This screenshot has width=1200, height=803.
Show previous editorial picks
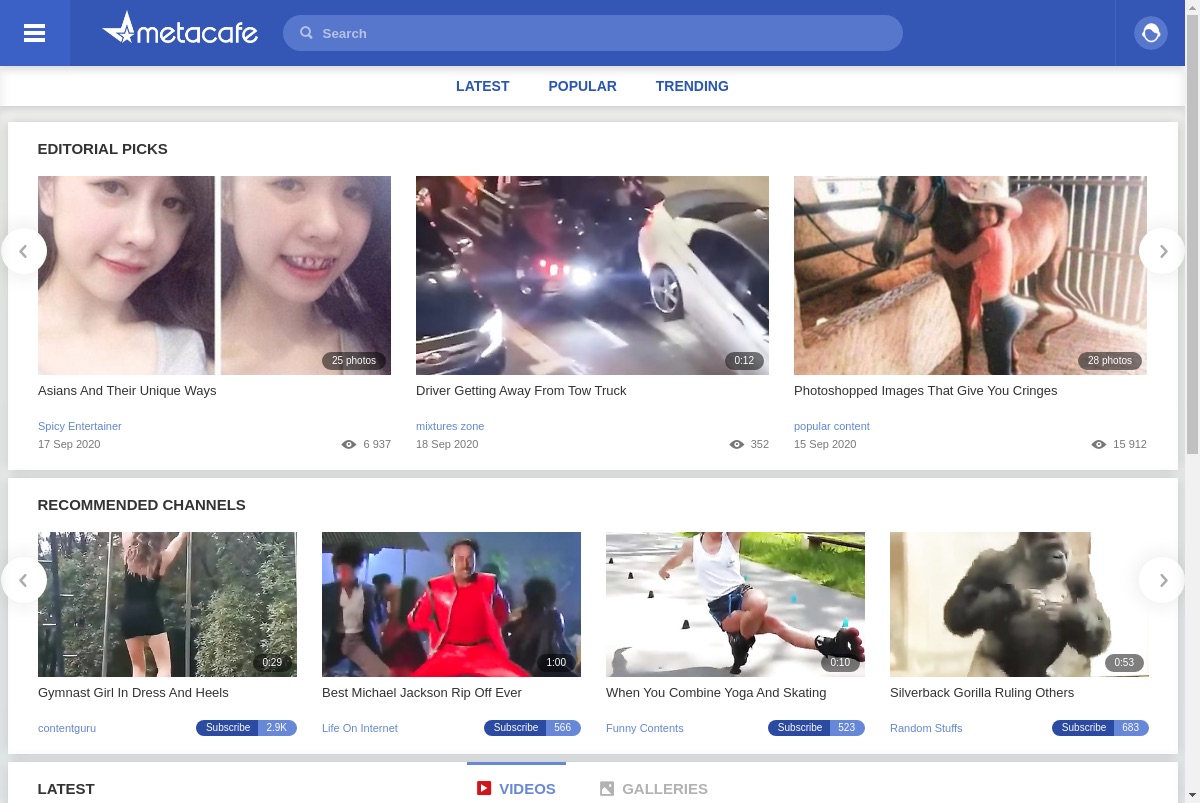pyautogui.click(x=24, y=251)
